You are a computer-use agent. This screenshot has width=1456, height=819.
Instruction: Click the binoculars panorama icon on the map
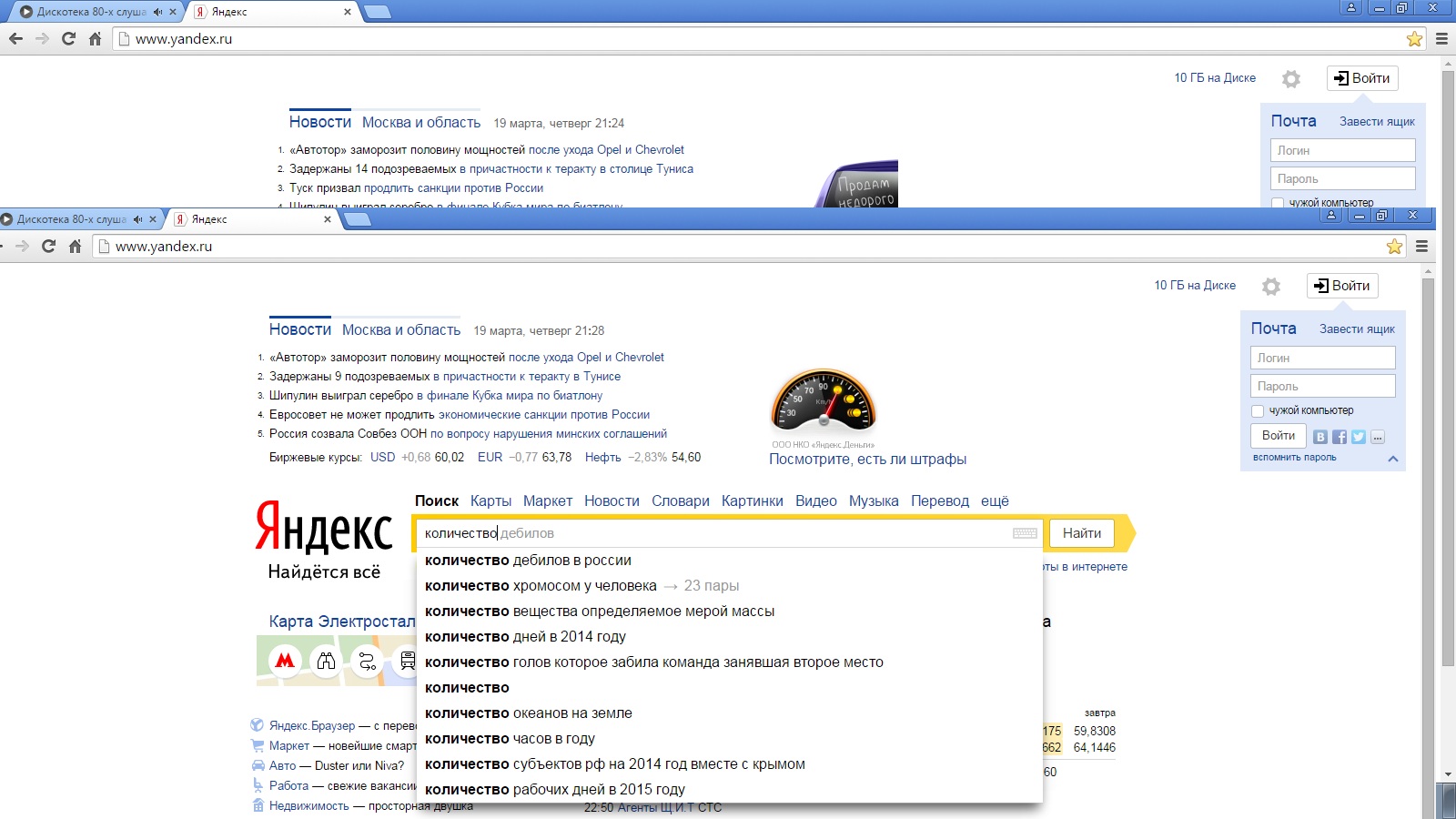point(326,661)
